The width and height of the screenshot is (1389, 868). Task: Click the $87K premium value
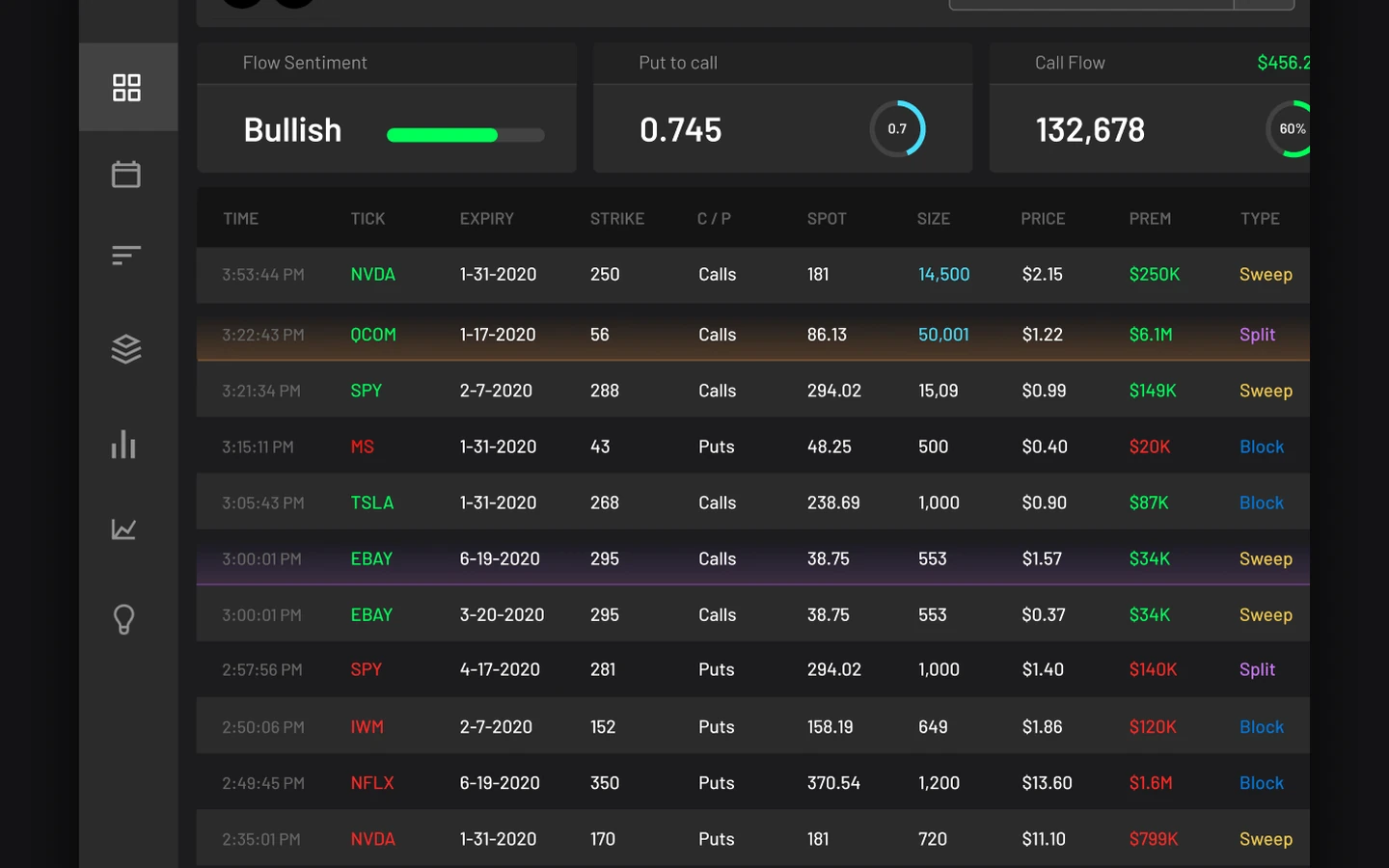pos(1149,502)
